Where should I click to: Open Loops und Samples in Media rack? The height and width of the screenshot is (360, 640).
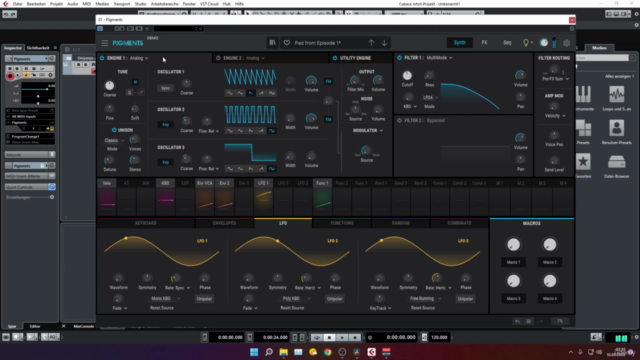(616, 98)
